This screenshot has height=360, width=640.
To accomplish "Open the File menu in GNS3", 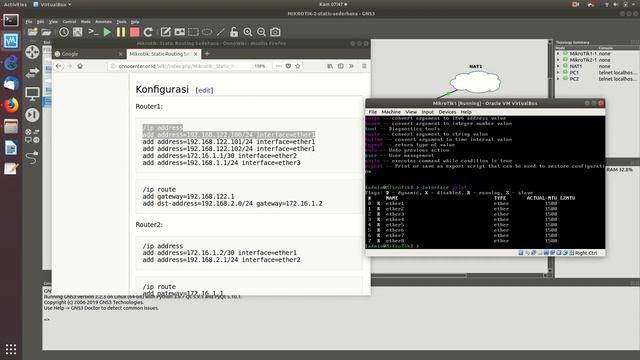I will 29,22.
